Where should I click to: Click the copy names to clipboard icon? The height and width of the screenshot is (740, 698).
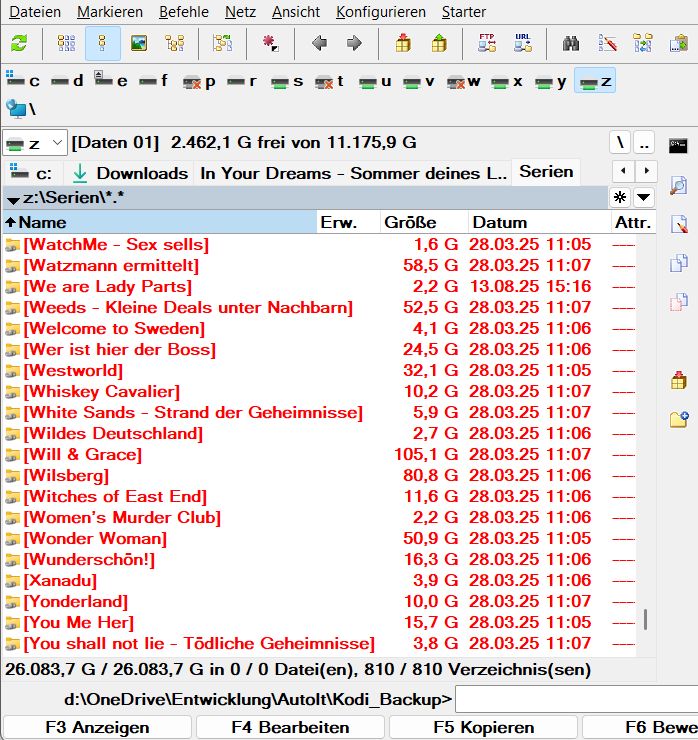679,44
